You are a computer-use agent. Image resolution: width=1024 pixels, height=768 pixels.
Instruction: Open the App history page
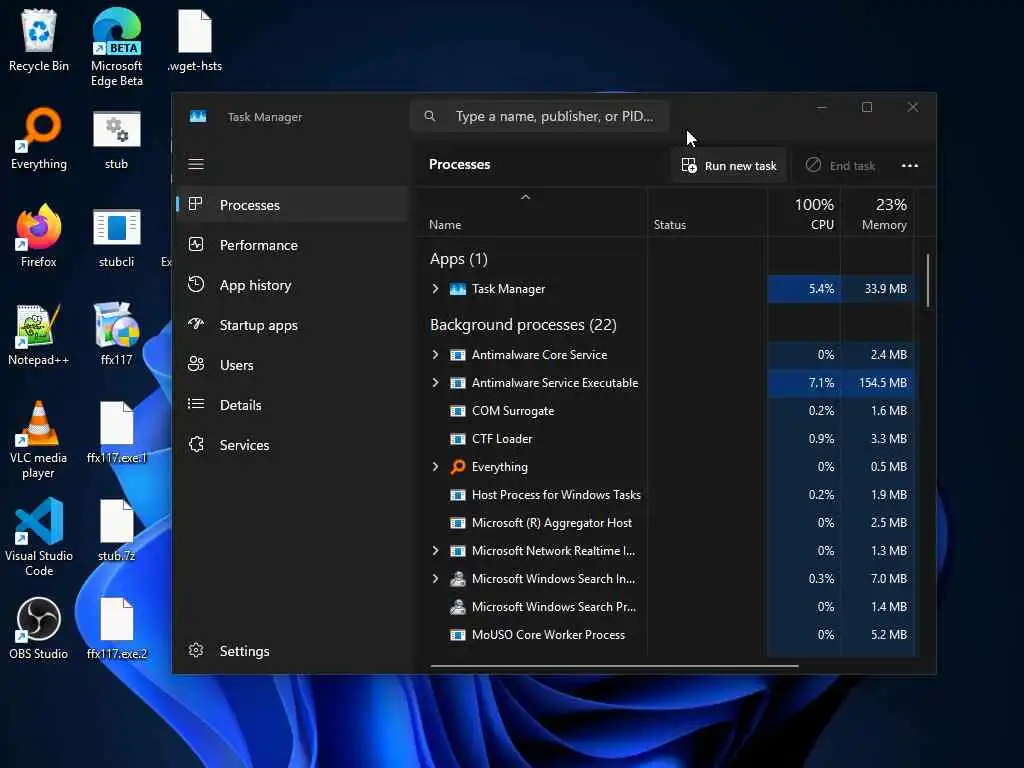coord(293,285)
